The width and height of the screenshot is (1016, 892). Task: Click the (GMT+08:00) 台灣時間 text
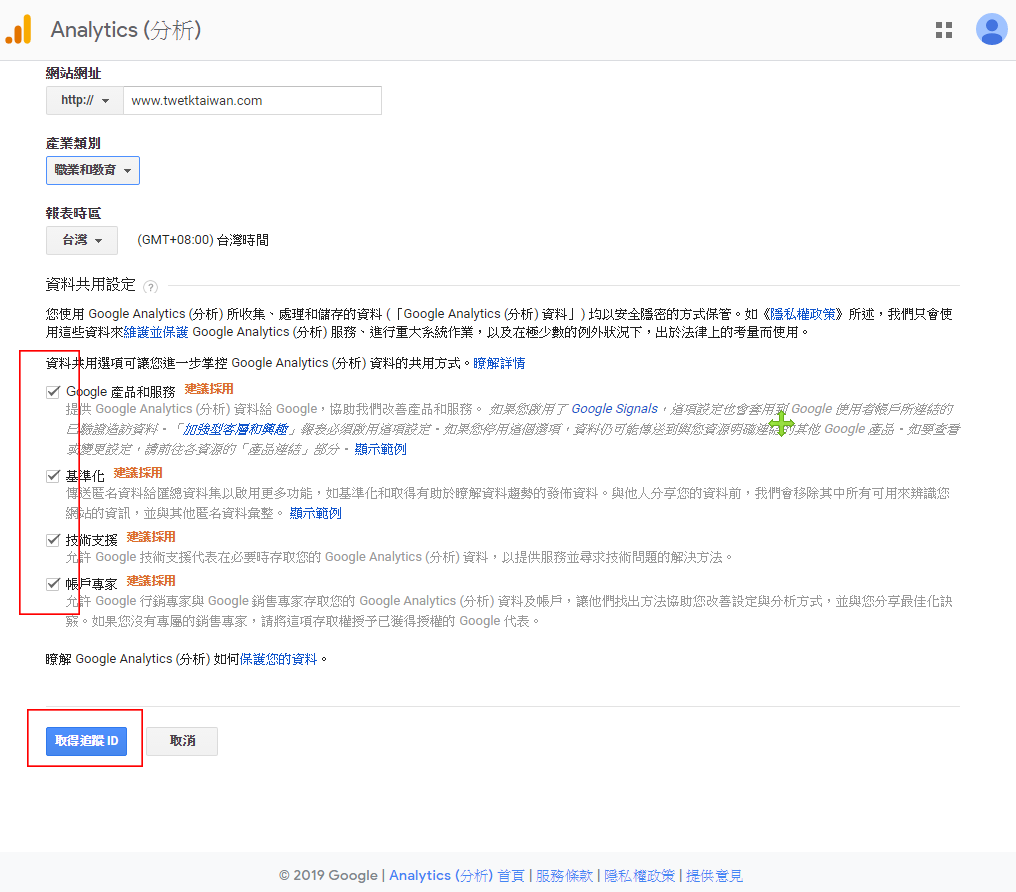click(203, 240)
